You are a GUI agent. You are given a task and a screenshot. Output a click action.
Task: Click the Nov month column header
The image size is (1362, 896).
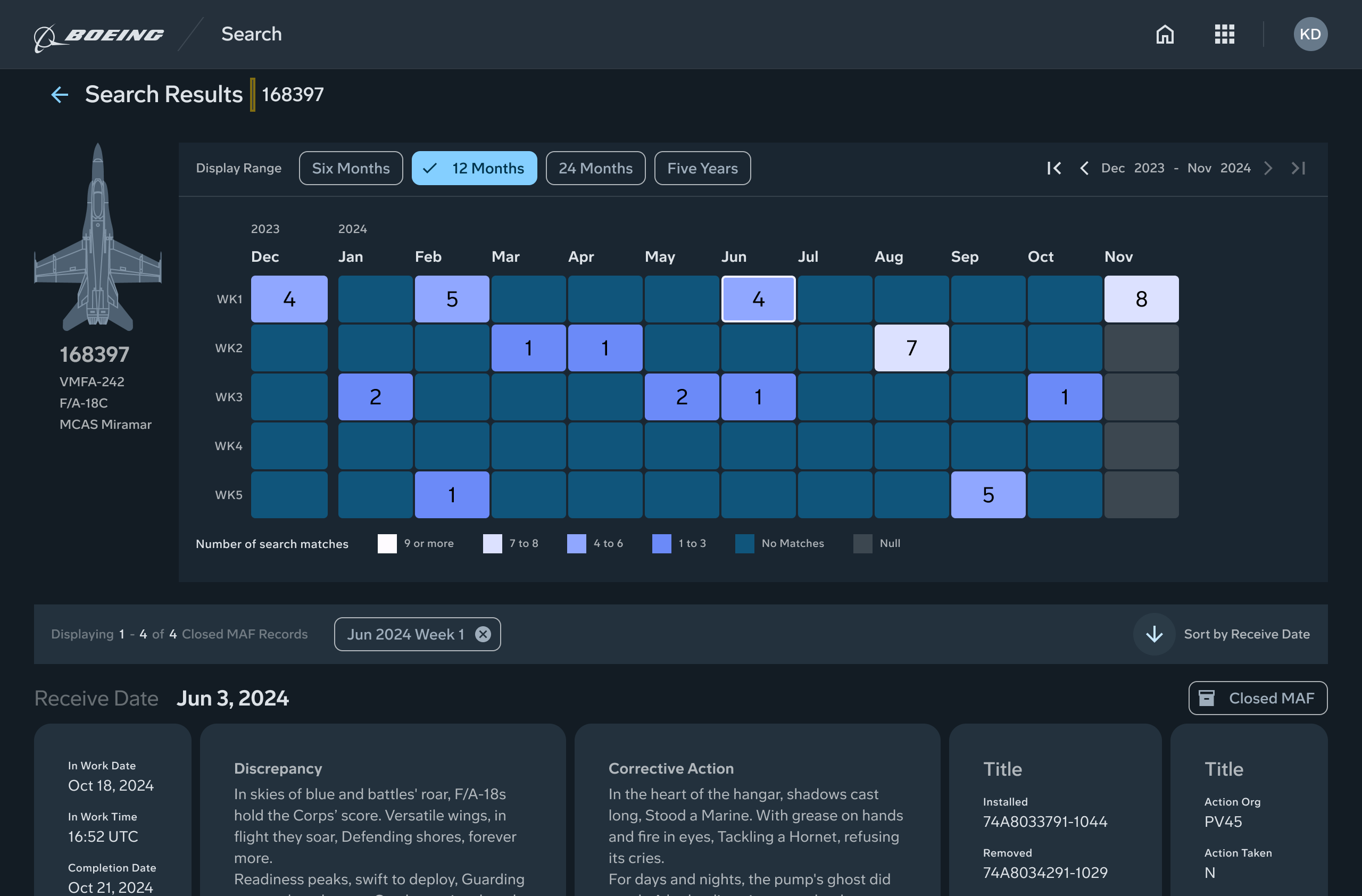click(x=1119, y=257)
